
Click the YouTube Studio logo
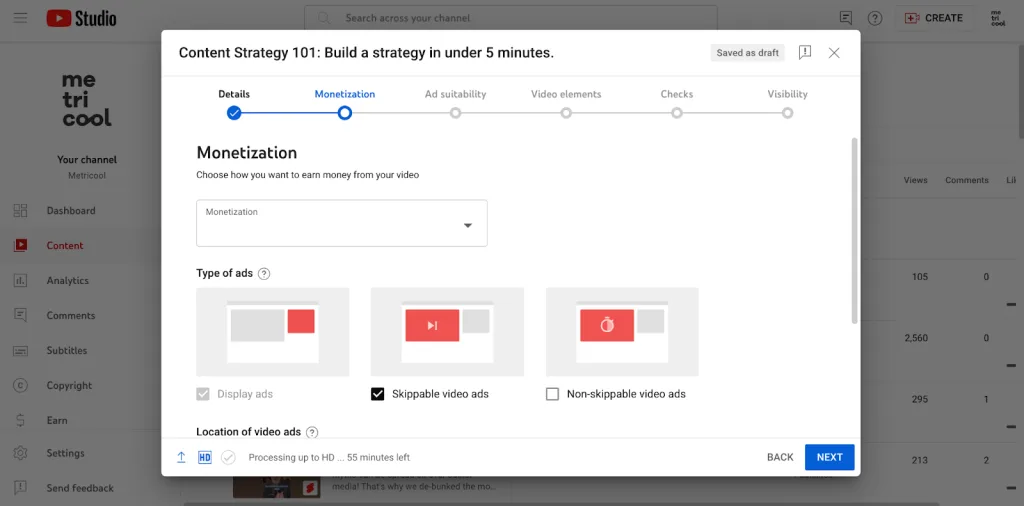pyautogui.click(x=81, y=18)
